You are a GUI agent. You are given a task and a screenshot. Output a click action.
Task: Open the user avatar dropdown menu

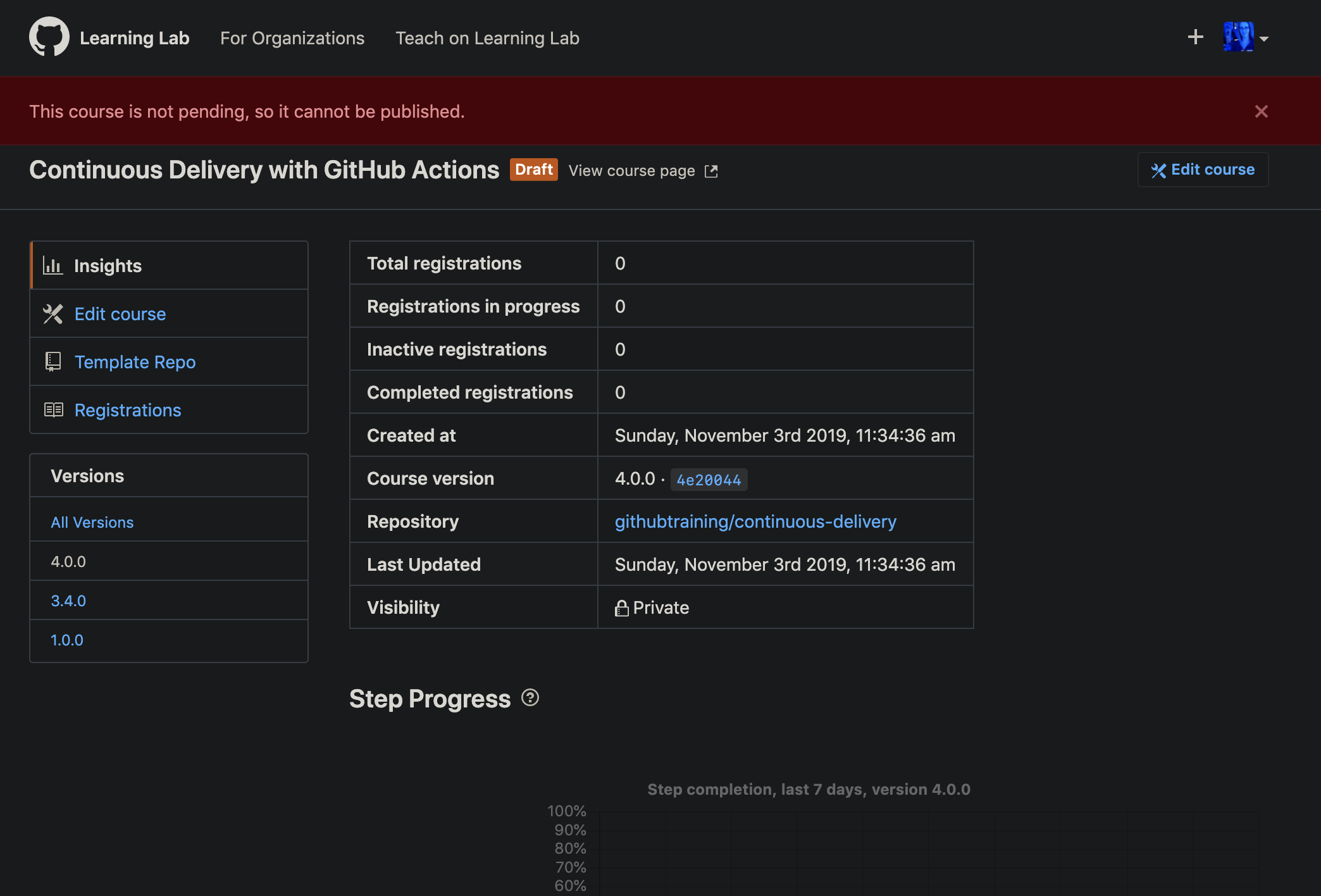(1245, 37)
